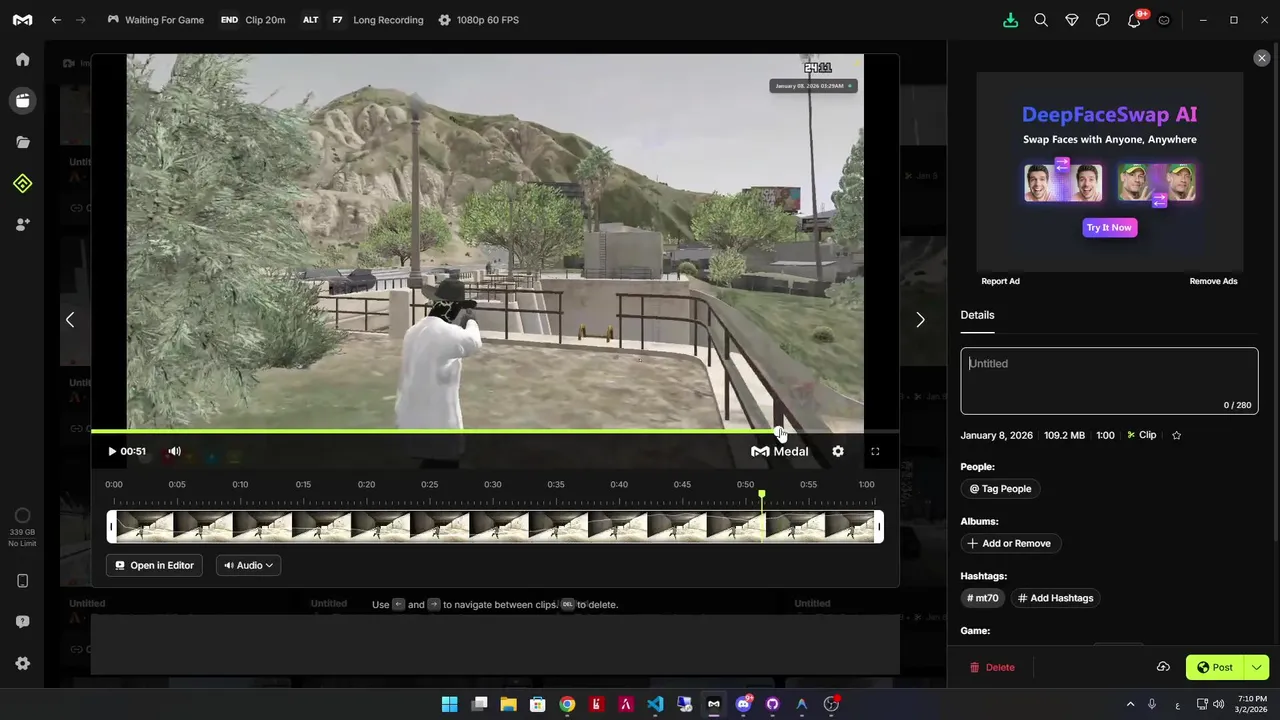This screenshot has height=720, width=1280.
Task: Click Try It Now on DeepFaceSwap ad
Action: [1109, 227]
